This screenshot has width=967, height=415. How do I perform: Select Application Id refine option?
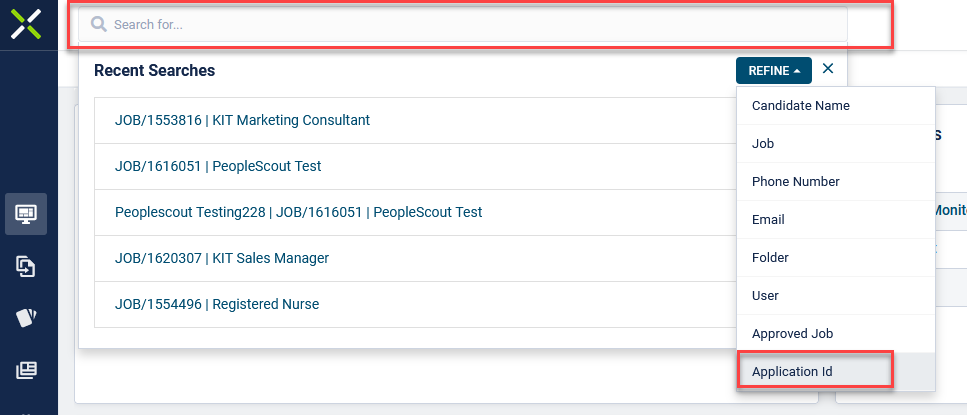click(x=792, y=372)
